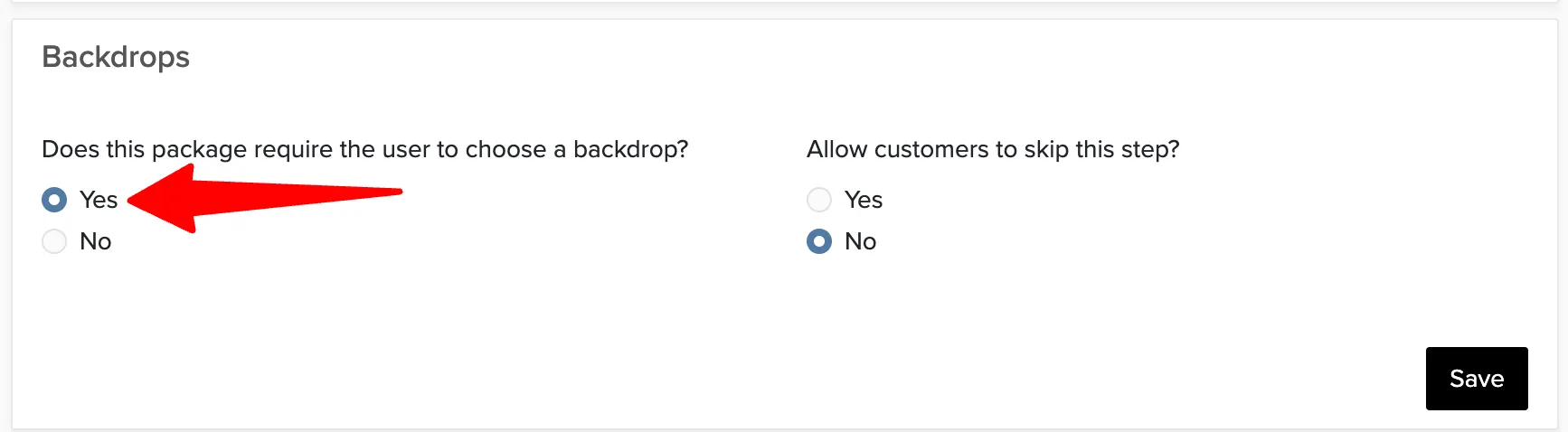Click the 'No' text label under backdrop question
The image size is (1568, 432).
pos(96,241)
